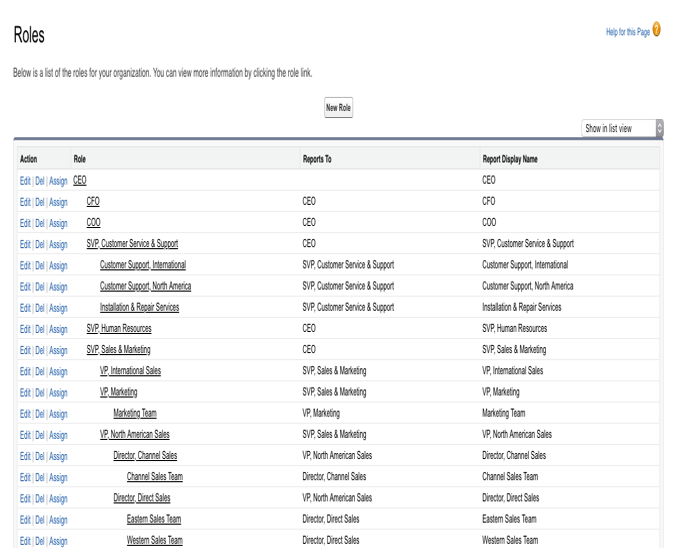Viewport: 673px width, 558px height.
Task: Open SVP, Sales & Marketing role link
Action: [118, 350]
